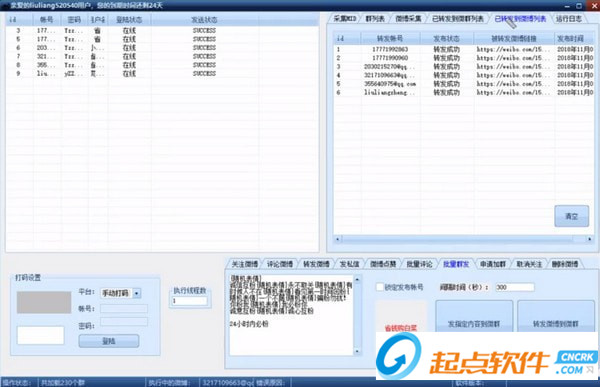Click forwarded list horizontal scrollbar left arrow
Screen dimensions: 600x387
(x=338, y=239)
